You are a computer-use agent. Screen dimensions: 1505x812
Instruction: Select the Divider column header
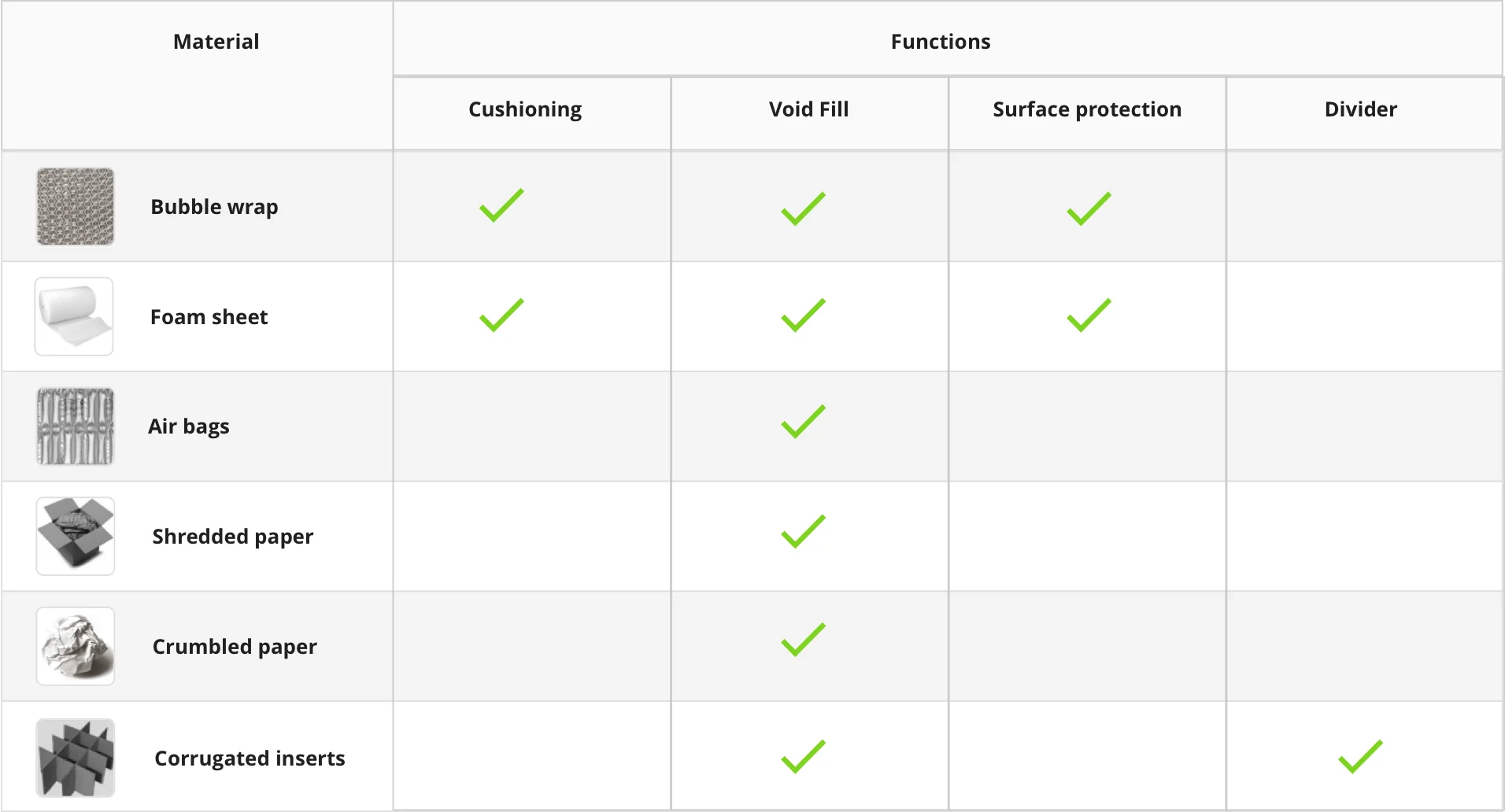pos(1360,109)
